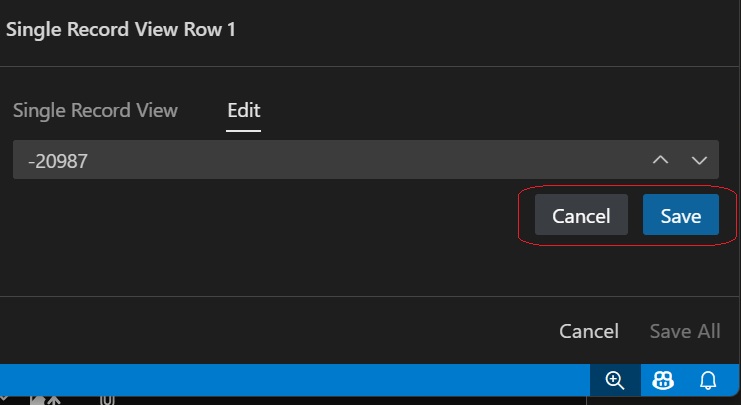
Task: Show notifications via the bell icon
Action: (708, 379)
